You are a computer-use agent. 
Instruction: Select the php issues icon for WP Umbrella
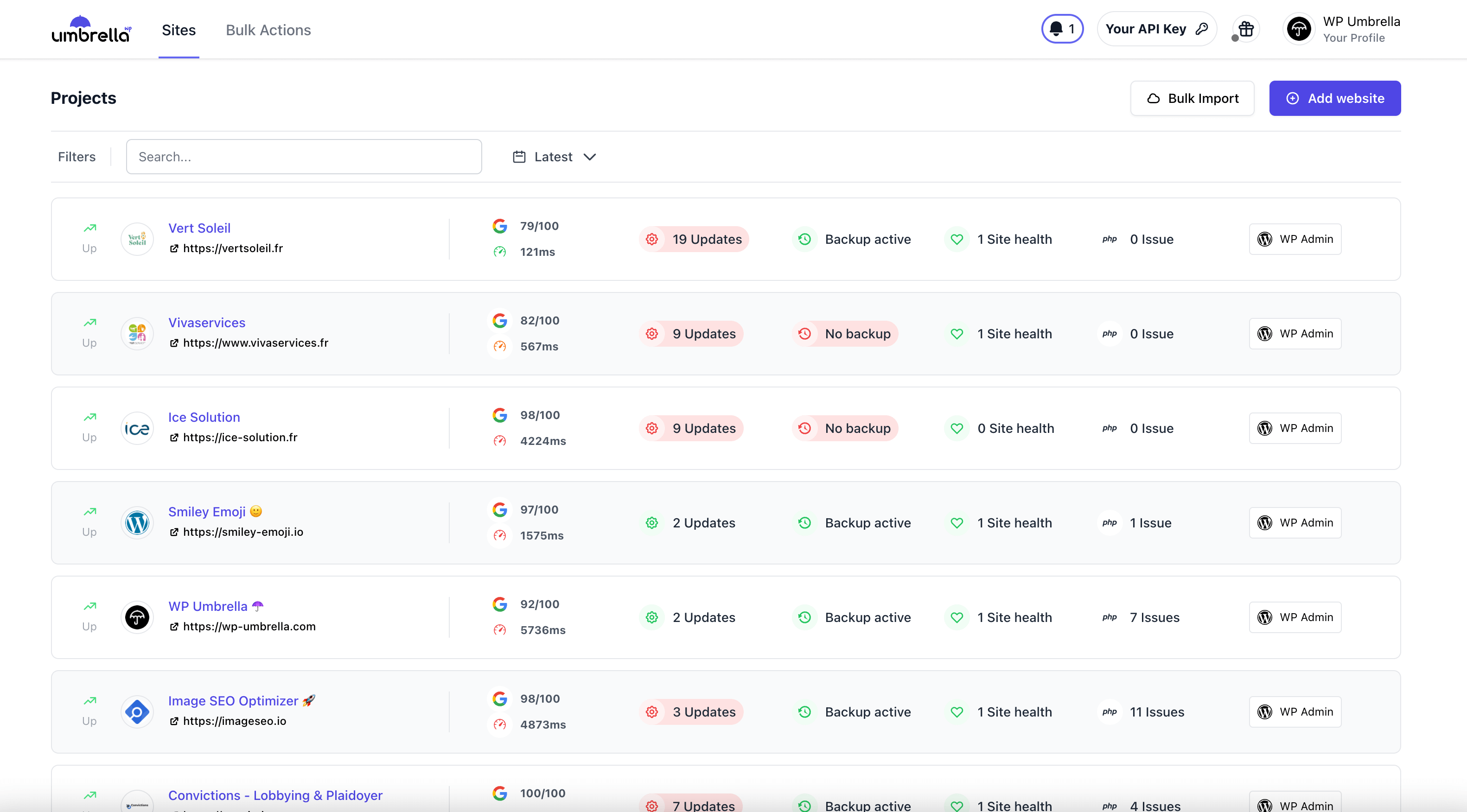tap(1110, 617)
